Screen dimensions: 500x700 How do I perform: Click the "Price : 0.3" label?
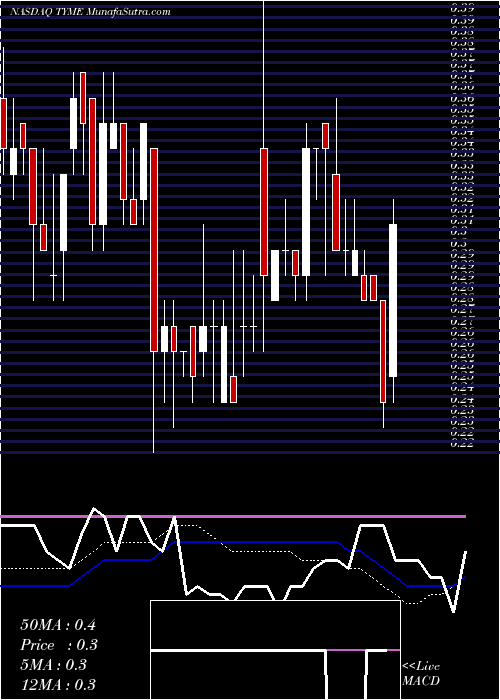[x=58, y=645]
